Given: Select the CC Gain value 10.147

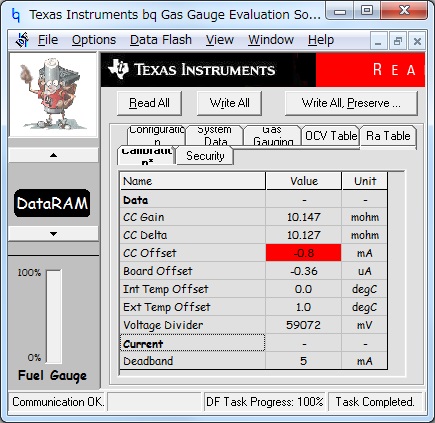Looking at the screenshot, I should (304, 217).
